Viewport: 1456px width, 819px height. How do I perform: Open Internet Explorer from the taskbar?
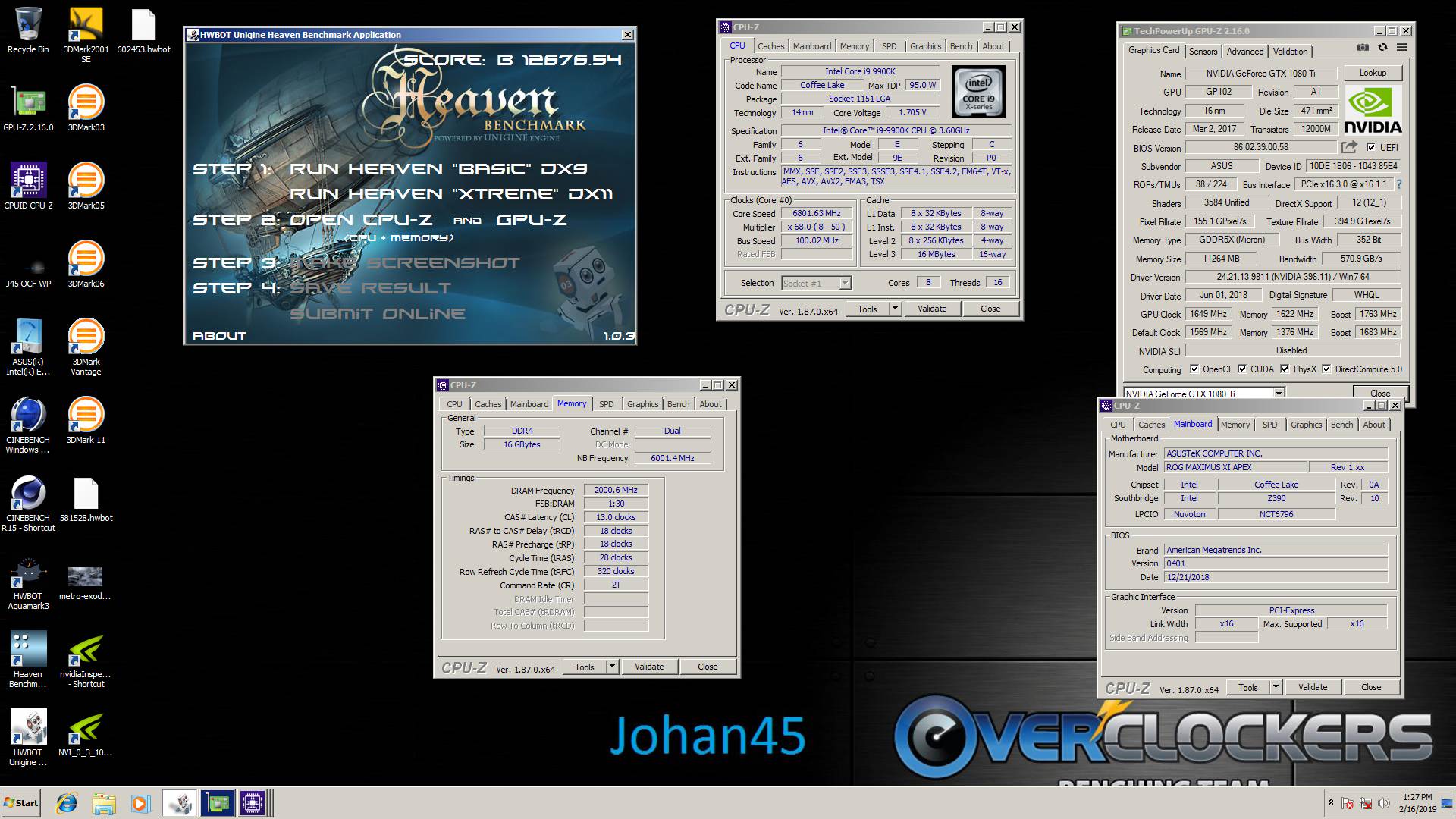point(67,803)
